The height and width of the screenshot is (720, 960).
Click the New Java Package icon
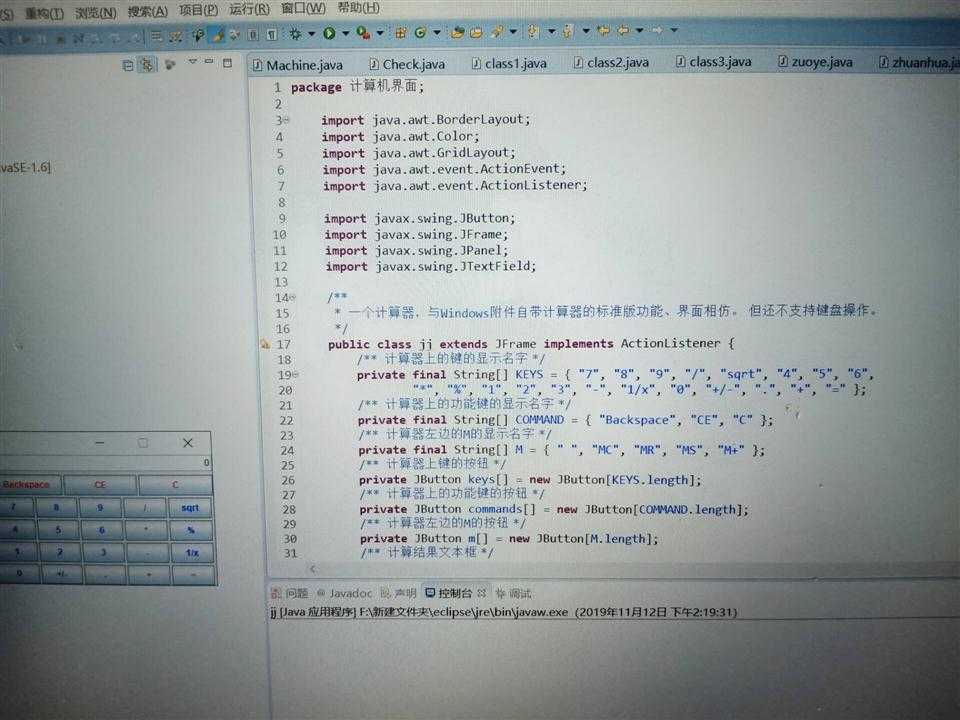click(401, 32)
